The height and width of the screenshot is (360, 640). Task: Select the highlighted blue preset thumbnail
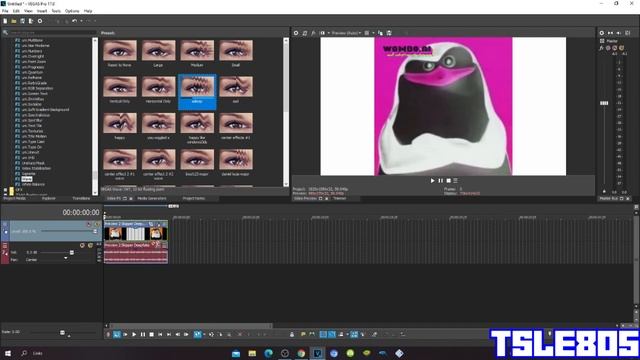point(197,91)
